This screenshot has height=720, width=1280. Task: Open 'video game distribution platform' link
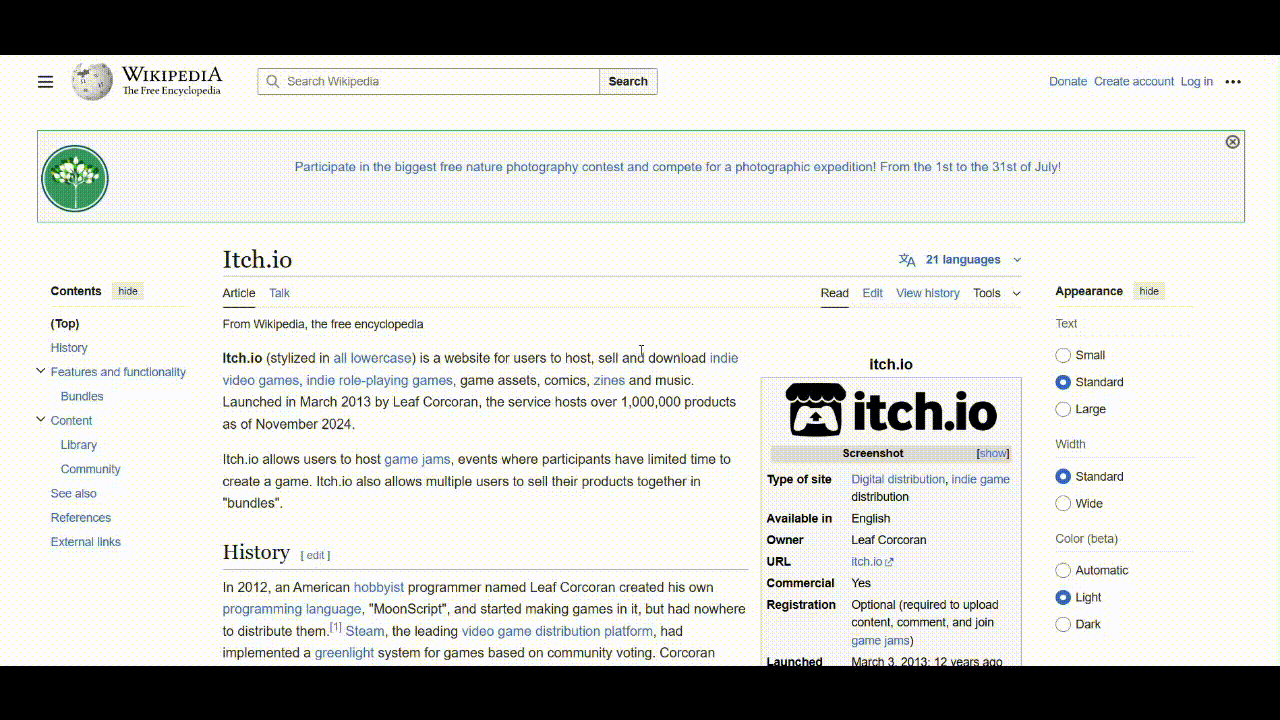[x=557, y=631]
